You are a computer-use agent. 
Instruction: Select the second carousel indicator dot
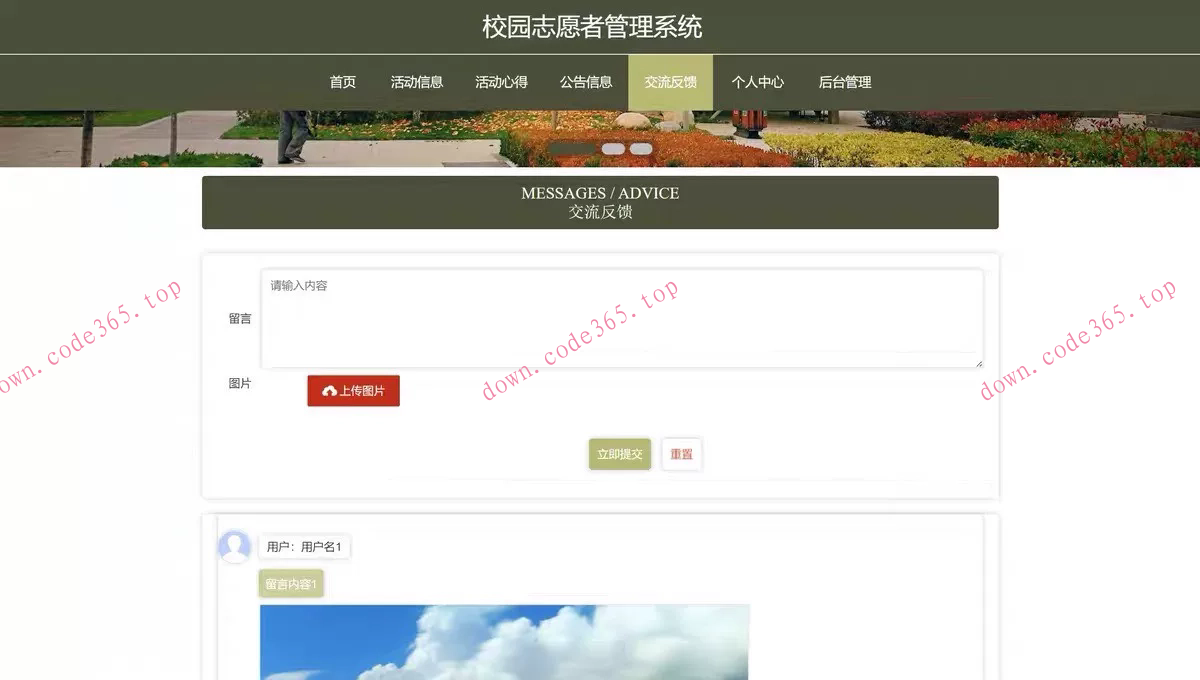tap(614, 148)
